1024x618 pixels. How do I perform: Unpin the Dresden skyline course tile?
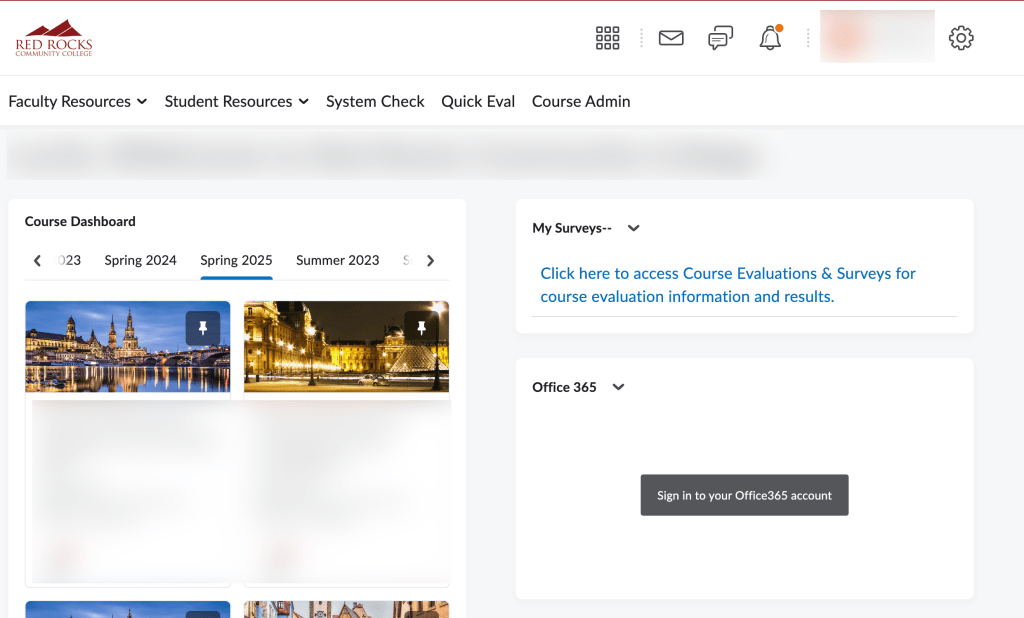(203, 328)
